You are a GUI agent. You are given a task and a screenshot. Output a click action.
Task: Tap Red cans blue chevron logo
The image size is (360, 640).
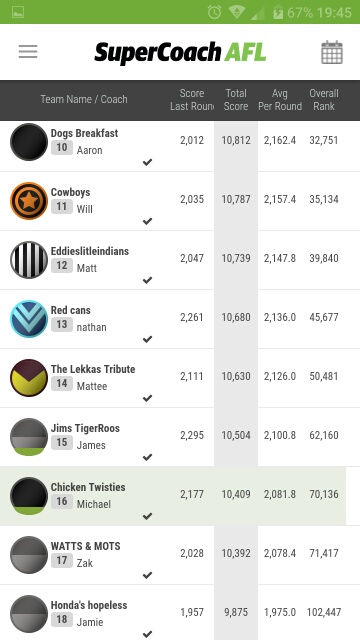point(29,319)
